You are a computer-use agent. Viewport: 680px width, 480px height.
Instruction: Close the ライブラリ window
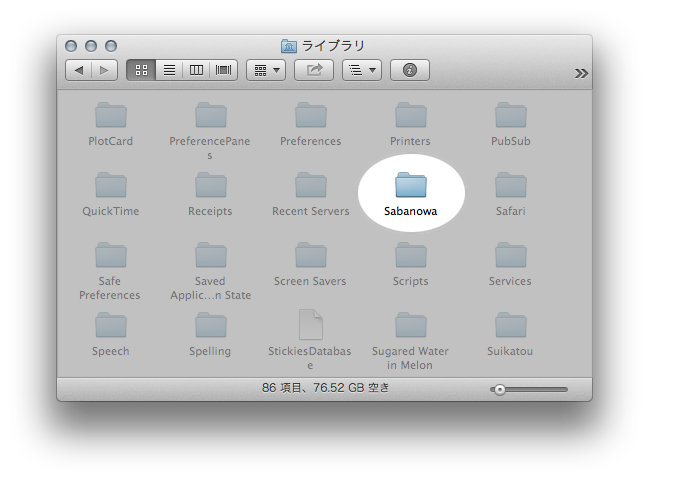pyautogui.click(x=71, y=46)
